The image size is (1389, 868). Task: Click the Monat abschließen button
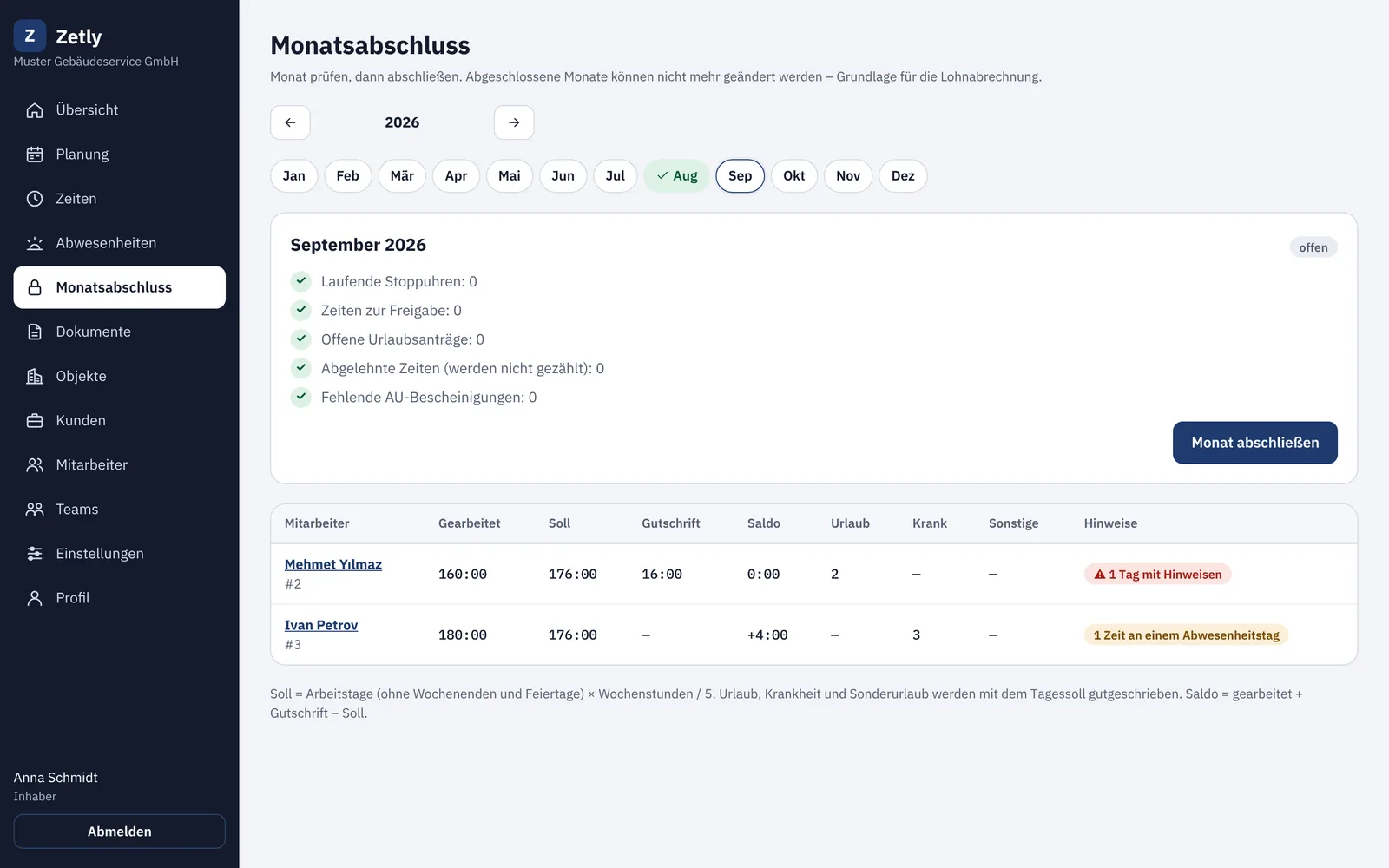tap(1255, 443)
